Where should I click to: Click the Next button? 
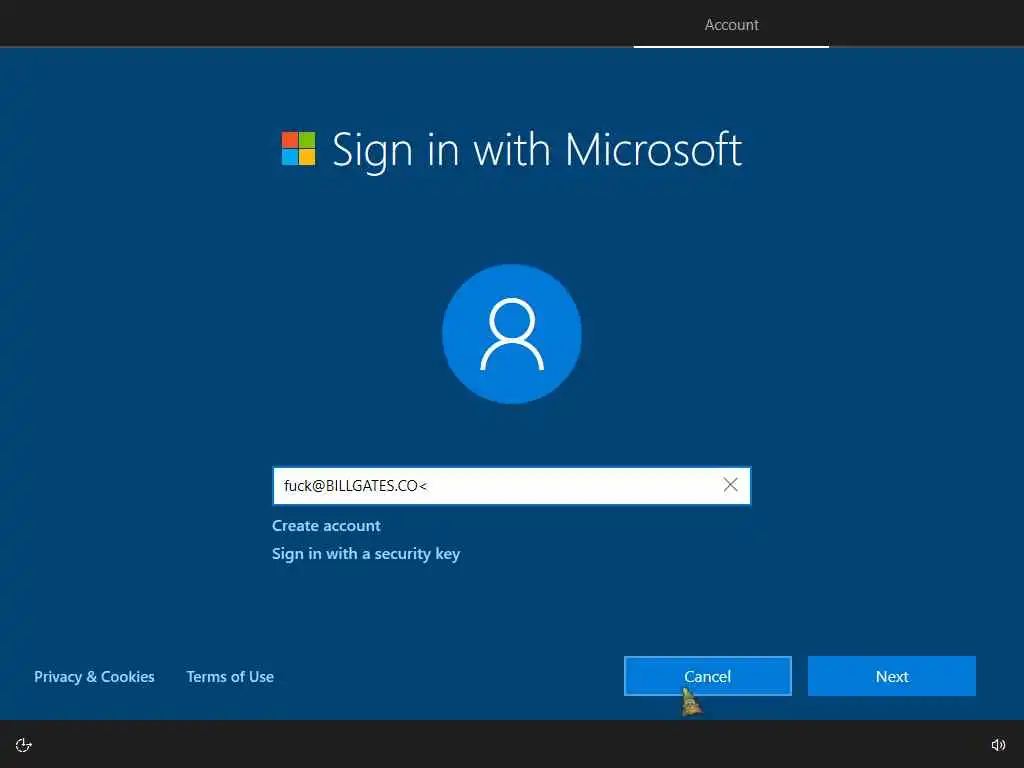coord(891,676)
